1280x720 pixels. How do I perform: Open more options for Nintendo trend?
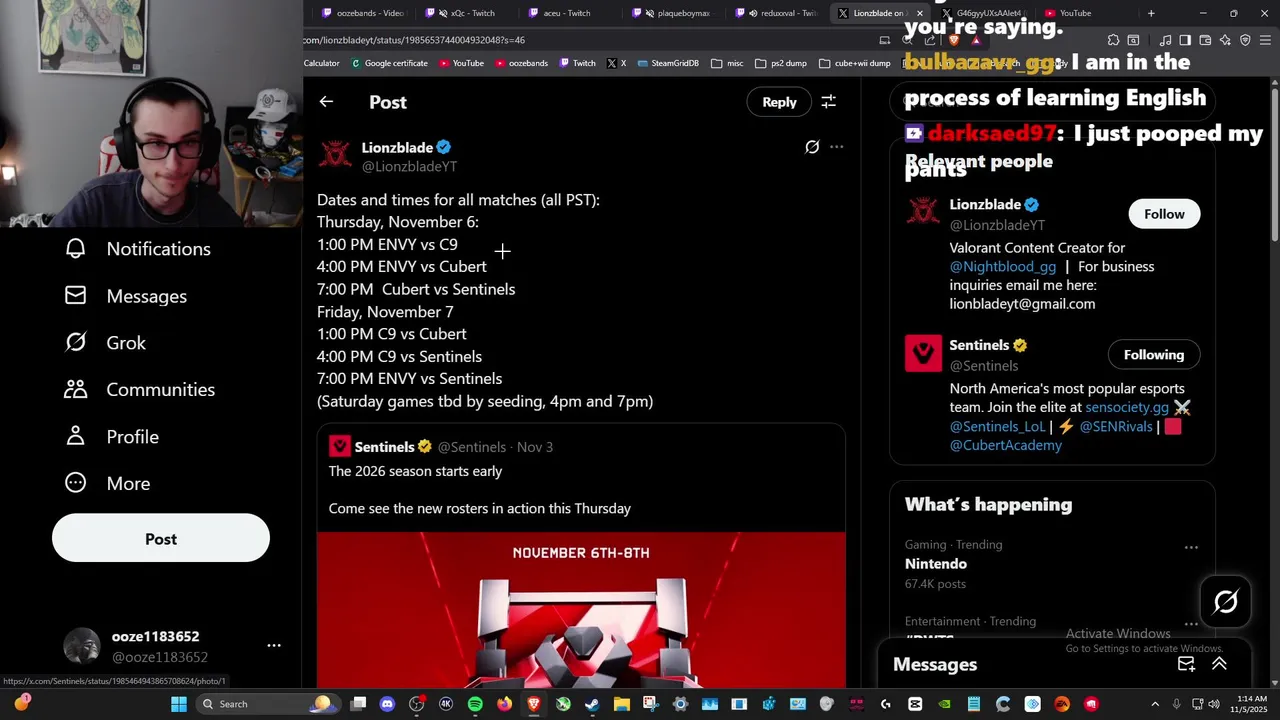[1191, 547]
